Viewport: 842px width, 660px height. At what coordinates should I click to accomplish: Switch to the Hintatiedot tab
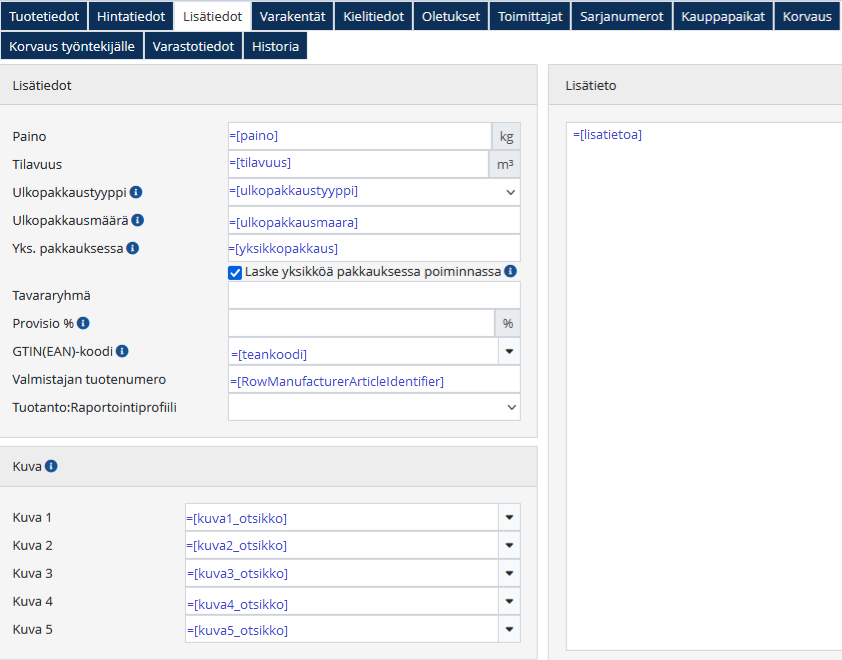point(131,16)
